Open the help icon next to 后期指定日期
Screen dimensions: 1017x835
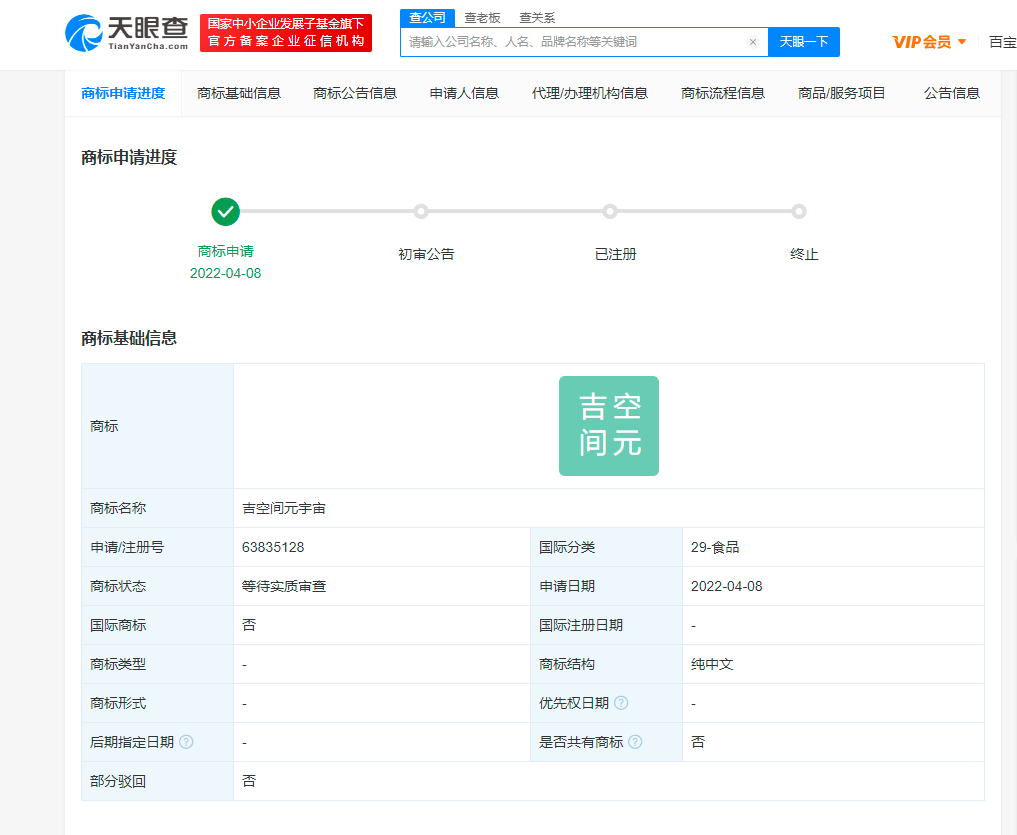click(186, 742)
